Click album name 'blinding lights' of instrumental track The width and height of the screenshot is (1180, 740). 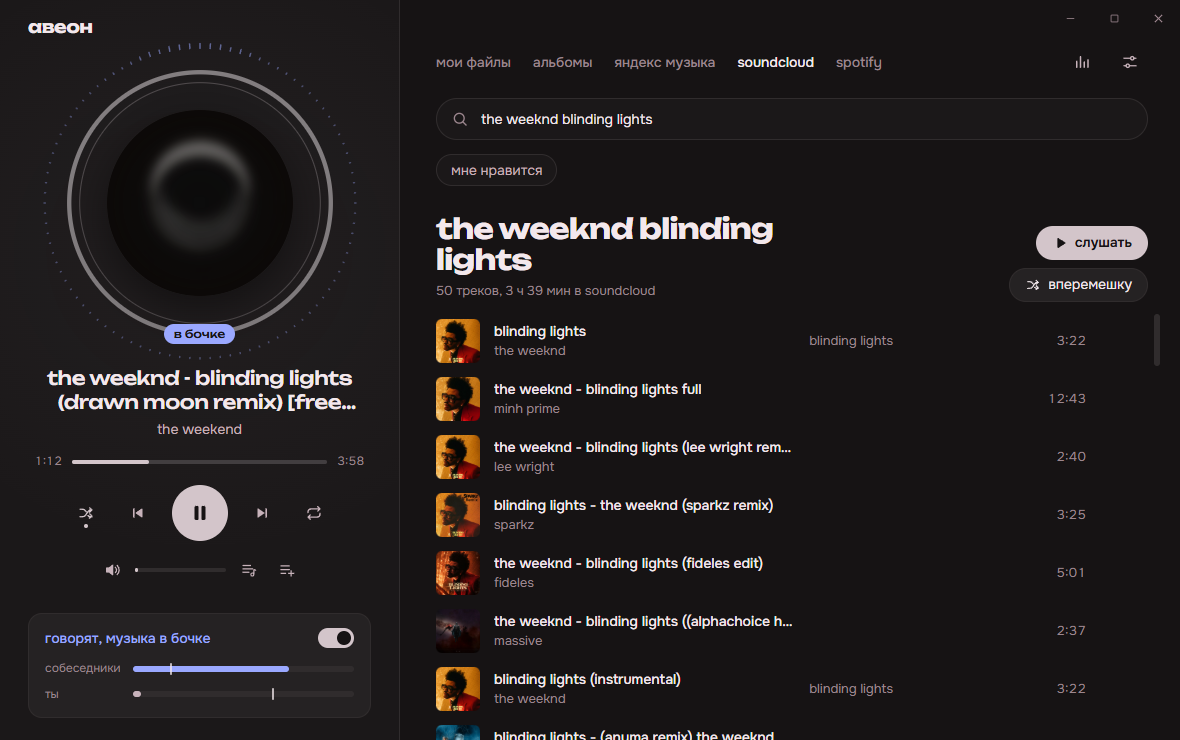pos(851,689)
